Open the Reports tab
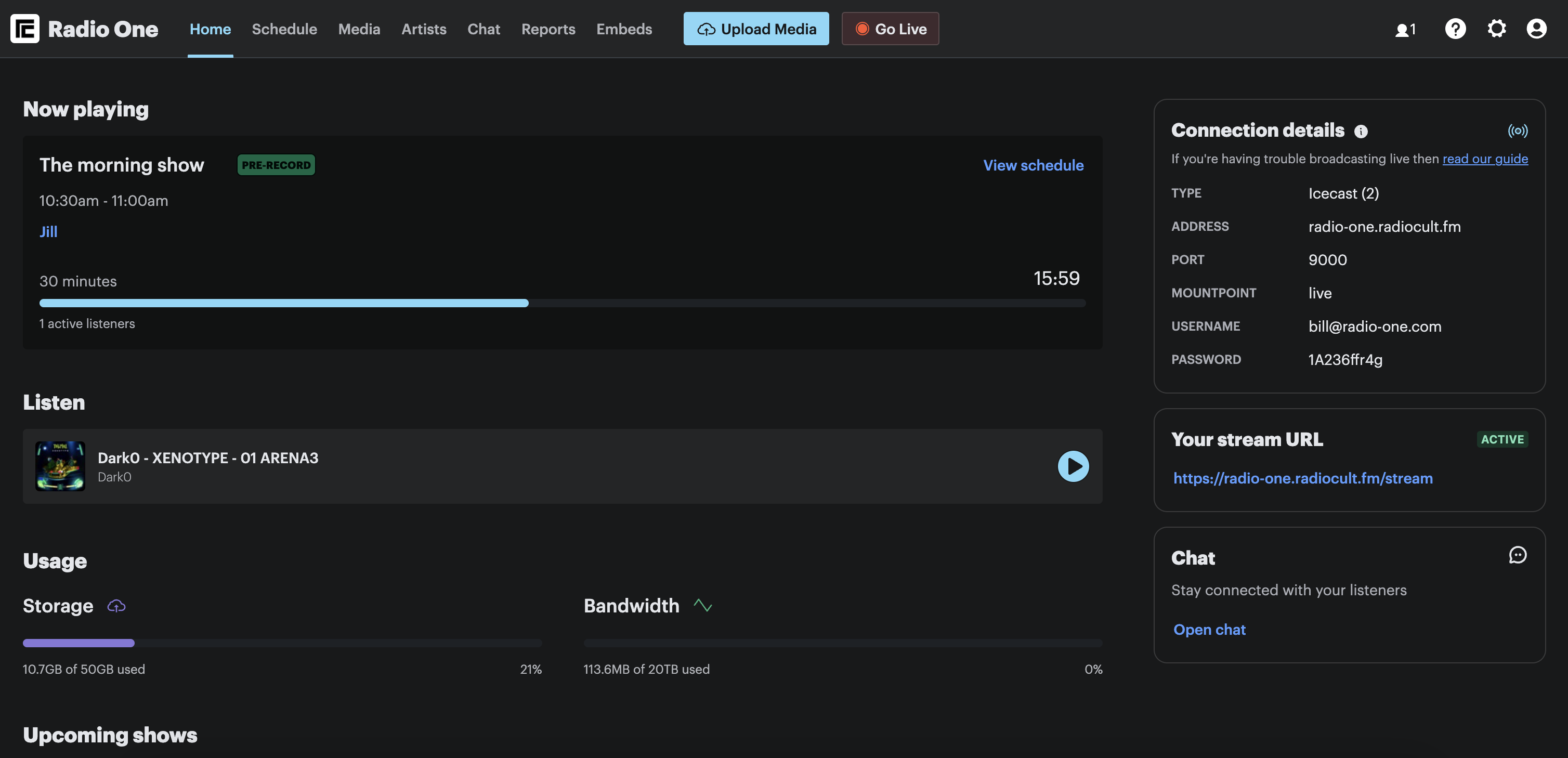This screenshot has height=758, width=1568. (548, 29)
